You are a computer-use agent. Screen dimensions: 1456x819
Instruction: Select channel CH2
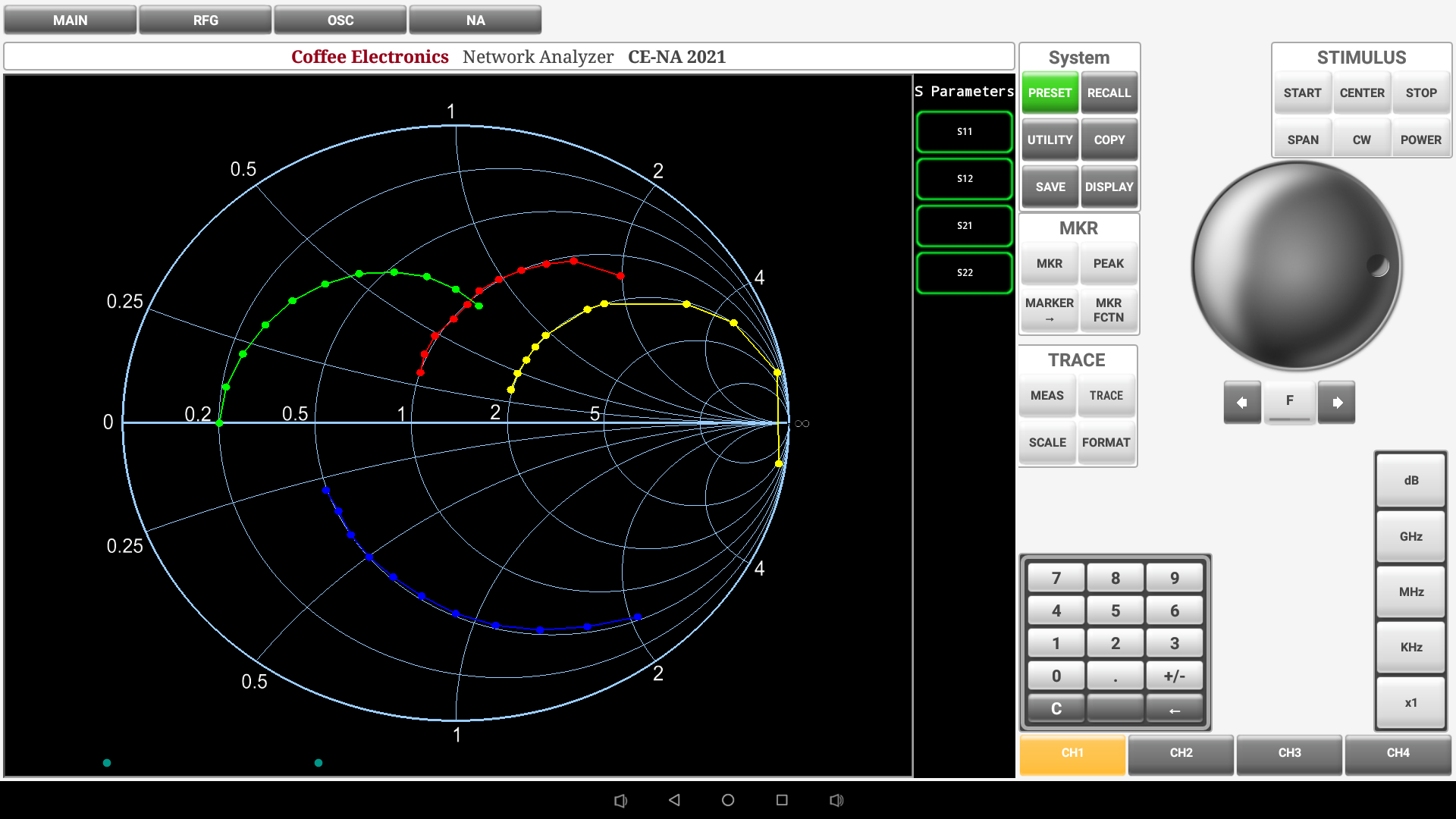(1181, 753)
